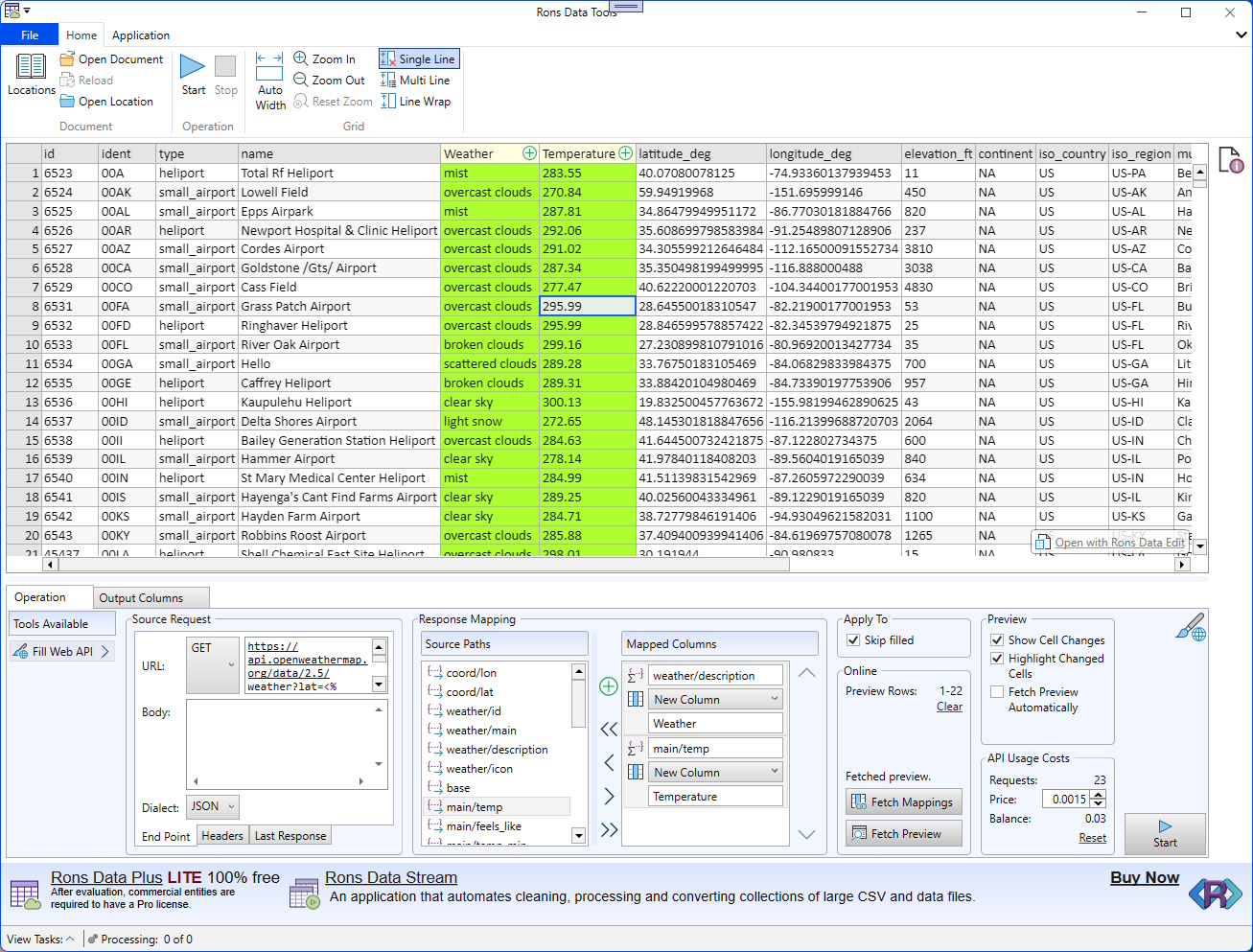Click single-left arrow to remove mapping
Image resolution: width=1253 pixels, height=952 pixels.
[609, 763]
